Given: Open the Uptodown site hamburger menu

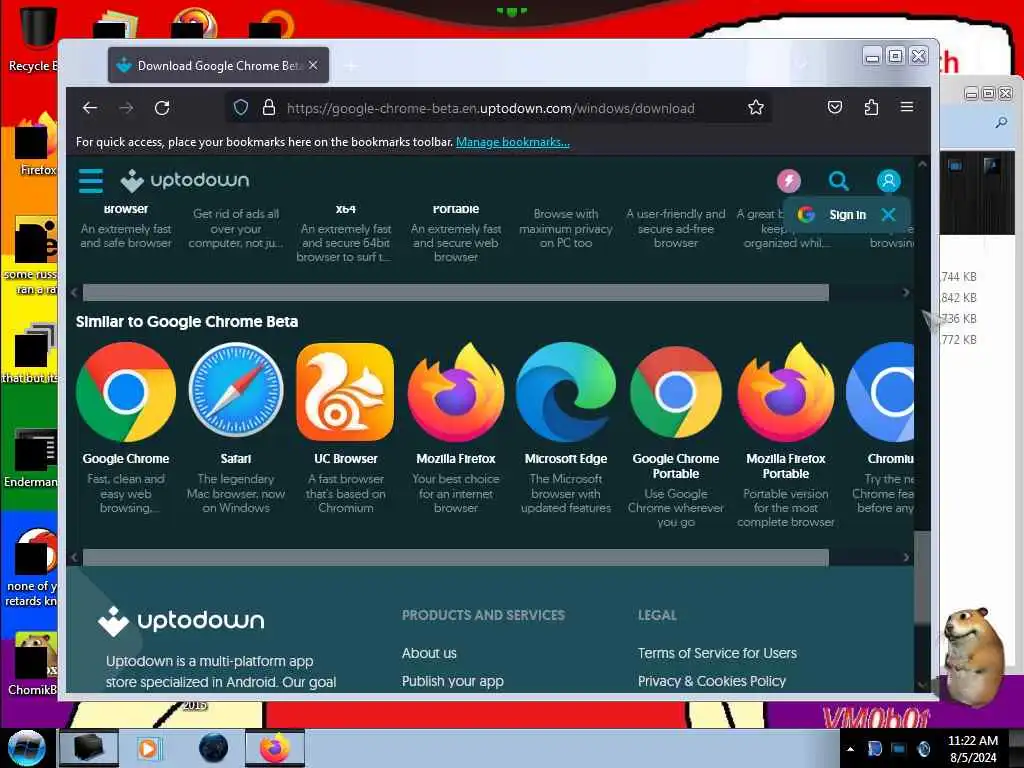Looking at the screenshot, I should (x=91, y=181).
